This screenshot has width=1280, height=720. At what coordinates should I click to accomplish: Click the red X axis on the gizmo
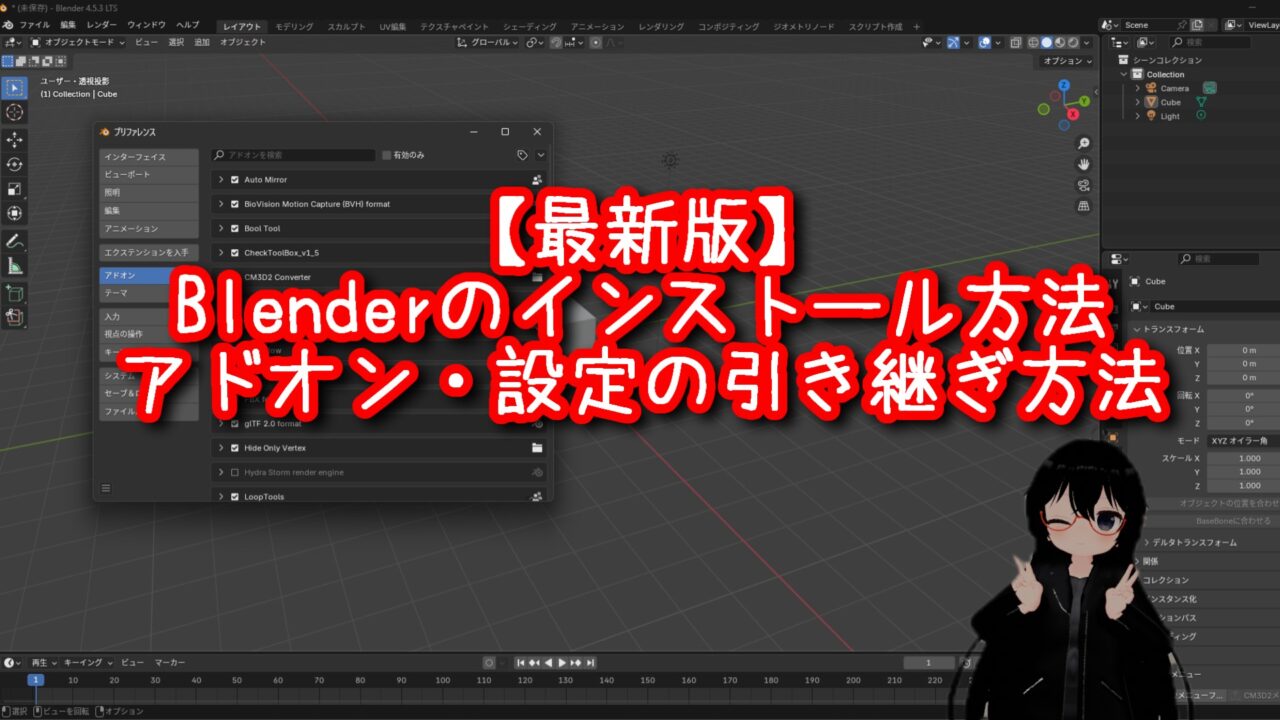click(x=1072, y=114)
